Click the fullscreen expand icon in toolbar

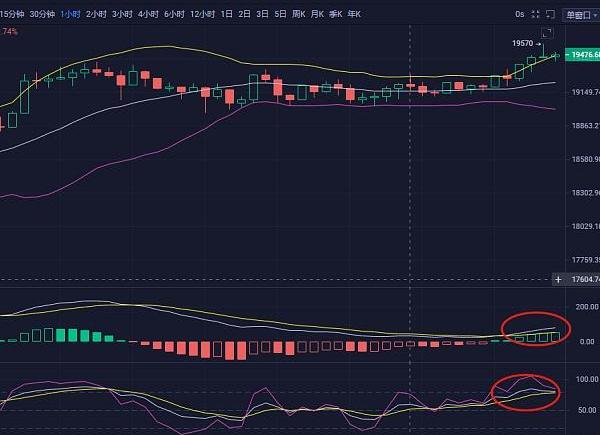[x=537, y=14]
